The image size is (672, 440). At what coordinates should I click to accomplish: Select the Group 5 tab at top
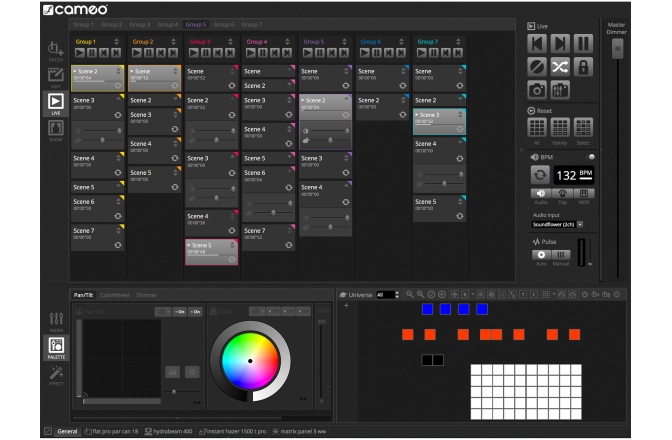[196, 24]
